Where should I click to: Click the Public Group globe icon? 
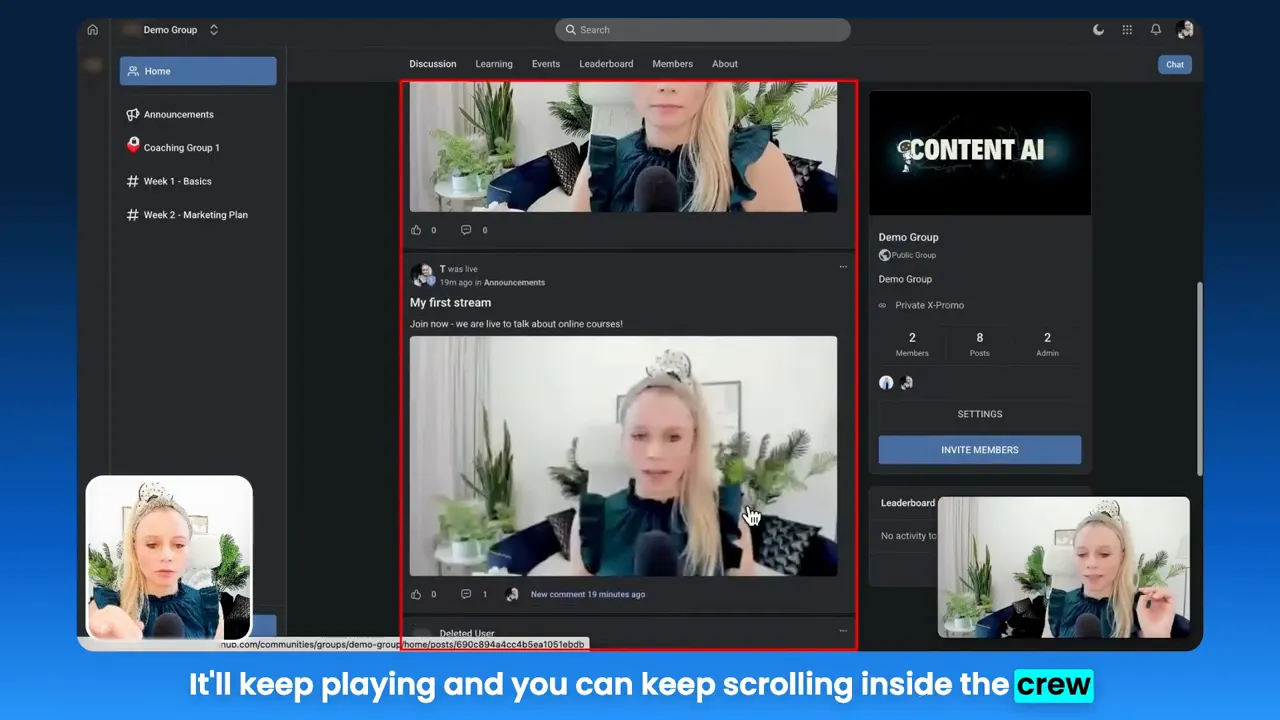click(x=884, y=256)
